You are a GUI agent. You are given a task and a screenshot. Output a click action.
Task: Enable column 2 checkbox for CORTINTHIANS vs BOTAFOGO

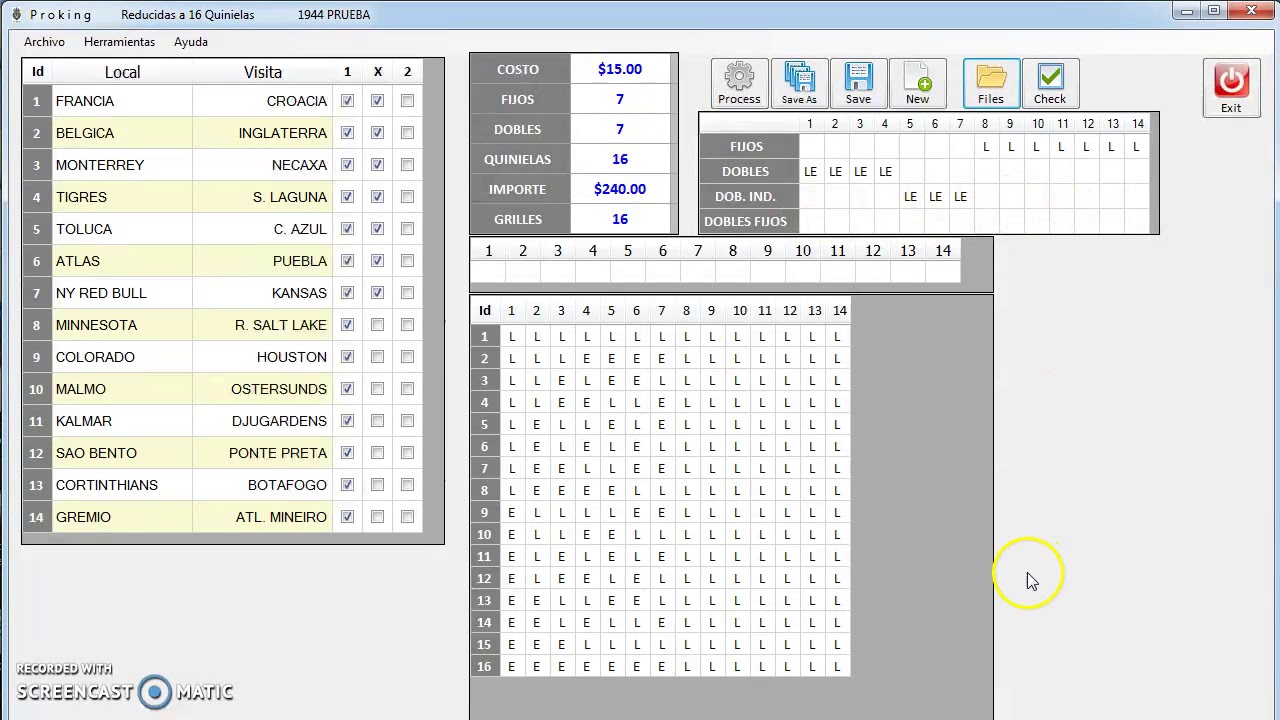pos(407,485)
